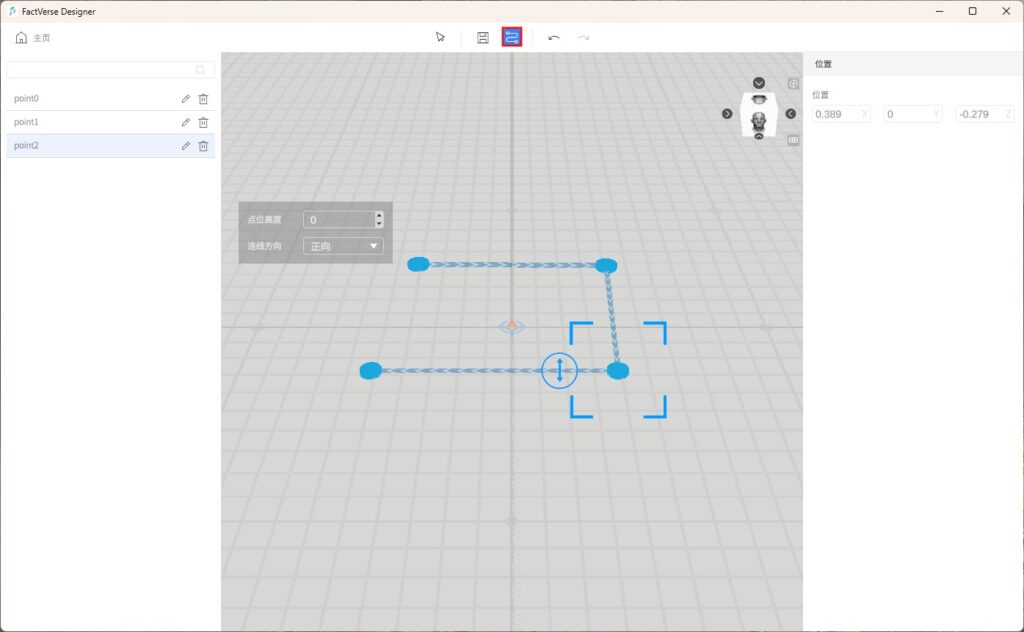Click the X position input field
The image size is (1024, 632).
tap(836, 114)
